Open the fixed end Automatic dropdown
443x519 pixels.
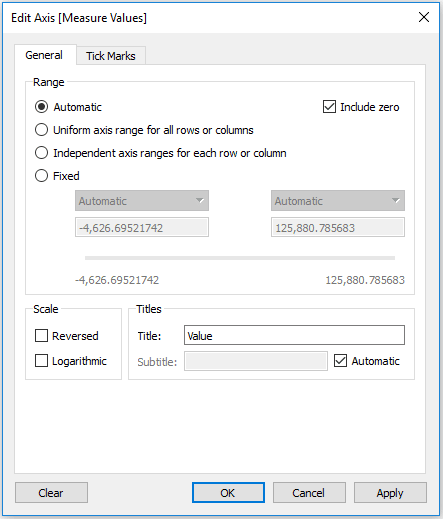click(338, 201)
